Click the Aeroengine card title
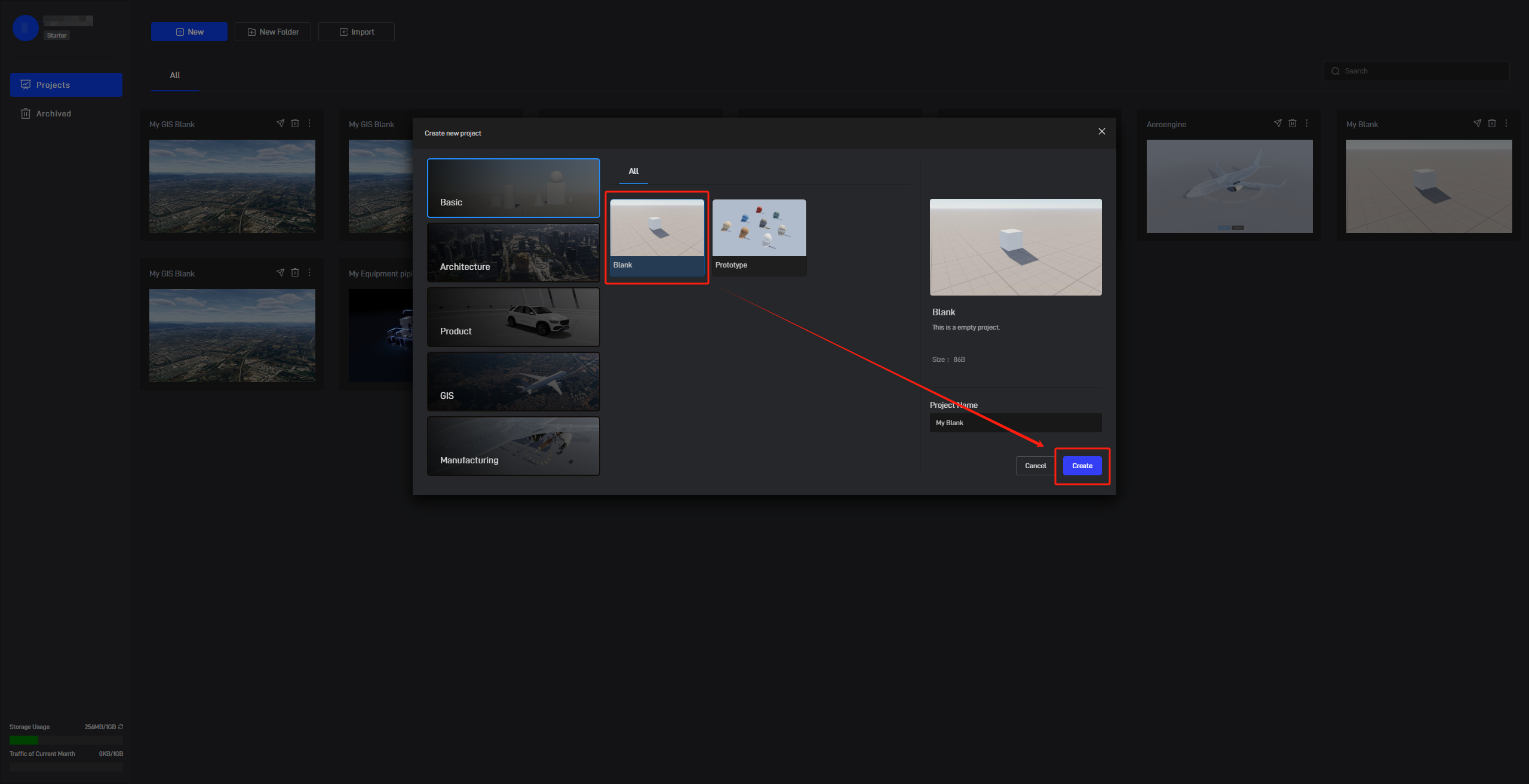This screenshot has width=1529, height=784. pos(1166,124)
